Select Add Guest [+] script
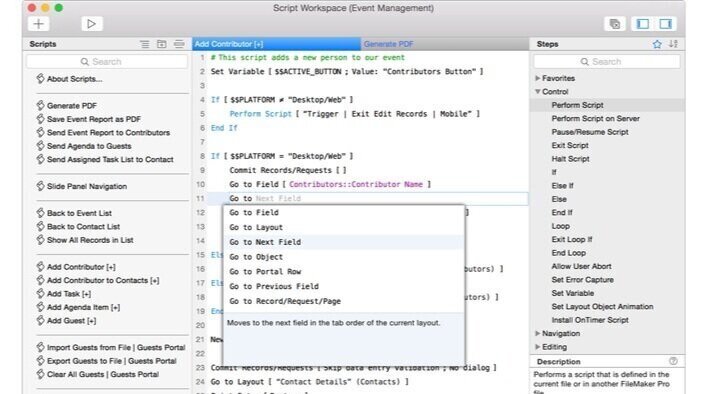The height and width of the screenshot is (394, 702). (x=66, y=321)
